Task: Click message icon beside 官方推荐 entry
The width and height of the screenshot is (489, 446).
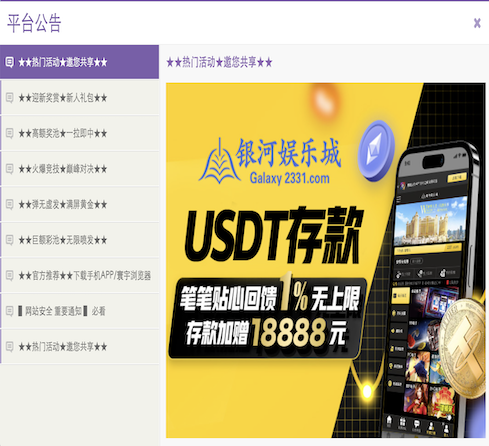Action: [9, 276]
